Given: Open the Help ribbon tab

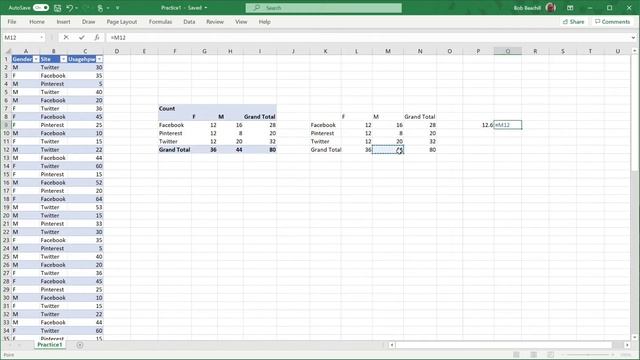Looking at the screenshot, I should tap(264, 22).
